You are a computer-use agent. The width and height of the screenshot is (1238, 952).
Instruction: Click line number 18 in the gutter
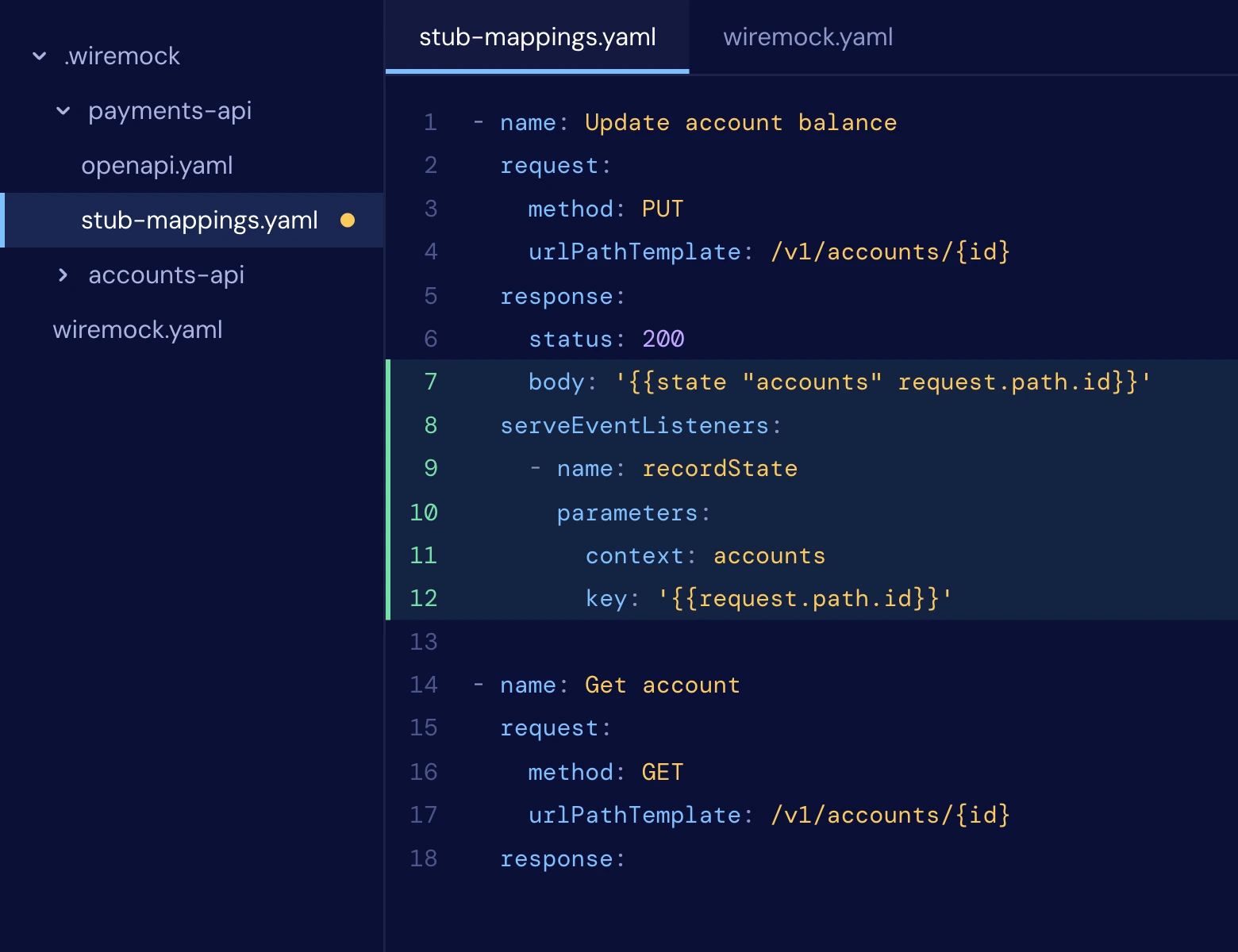pyautogui.click(x=424, y=858)
